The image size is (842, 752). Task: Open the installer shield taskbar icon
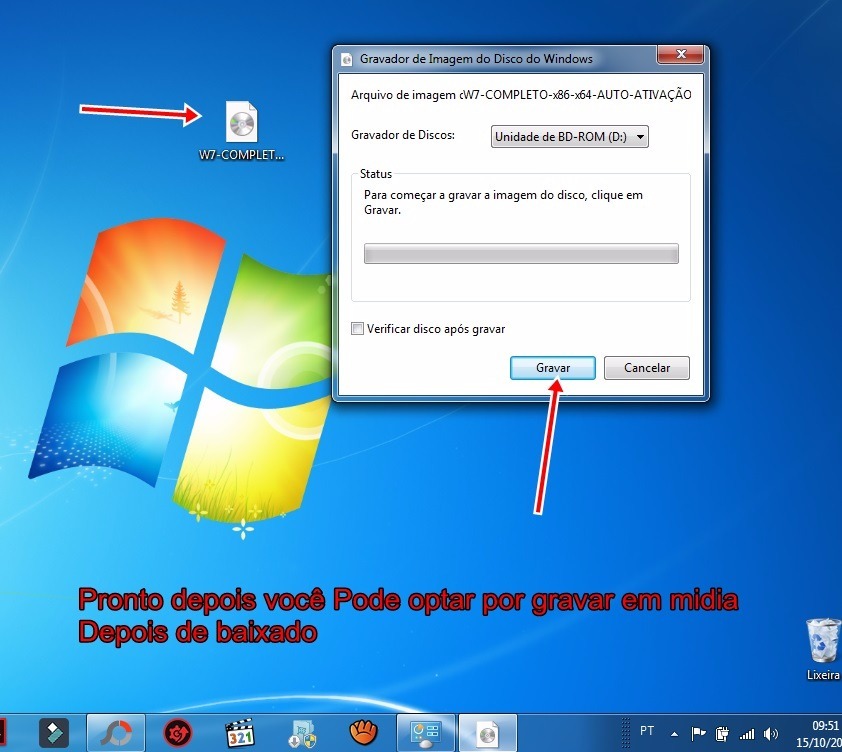302,734
